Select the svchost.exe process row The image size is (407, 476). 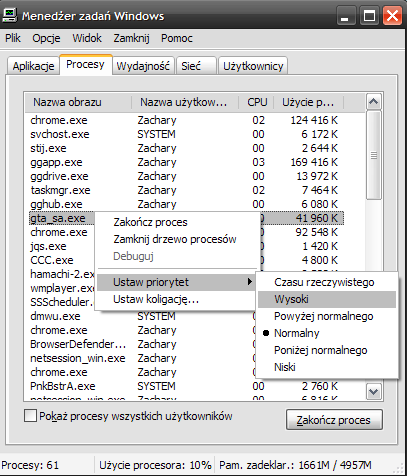point(186,134)
